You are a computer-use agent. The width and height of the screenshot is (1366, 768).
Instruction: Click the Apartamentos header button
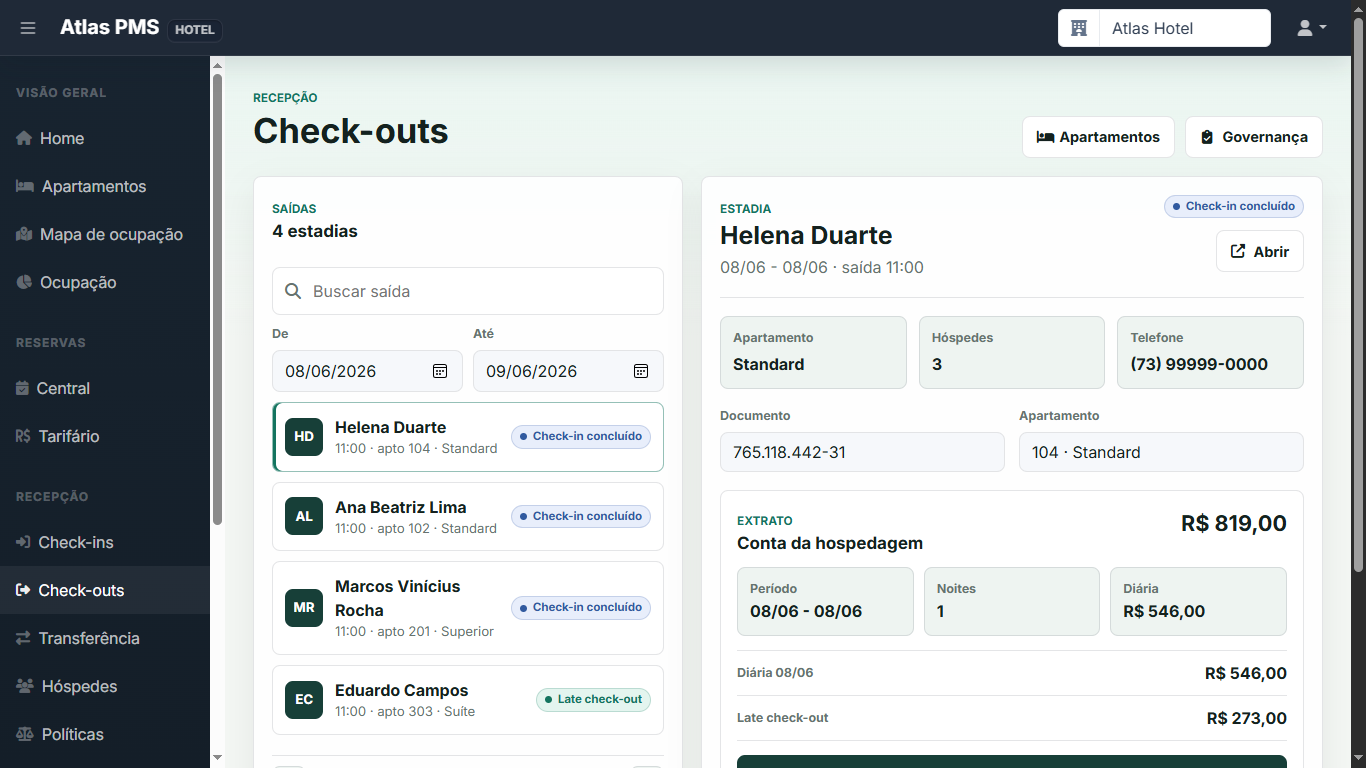tap(1098, 137)
